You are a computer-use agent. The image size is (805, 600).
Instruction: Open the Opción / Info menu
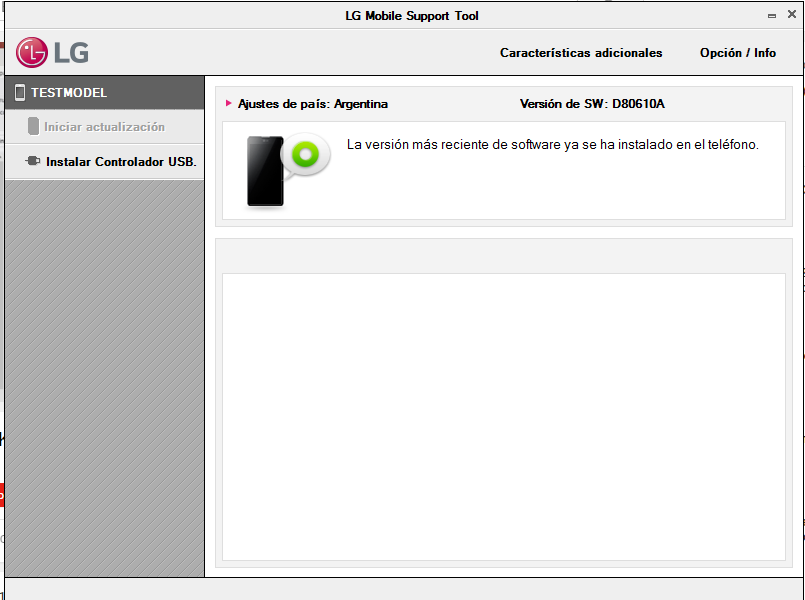coord(738,53)
